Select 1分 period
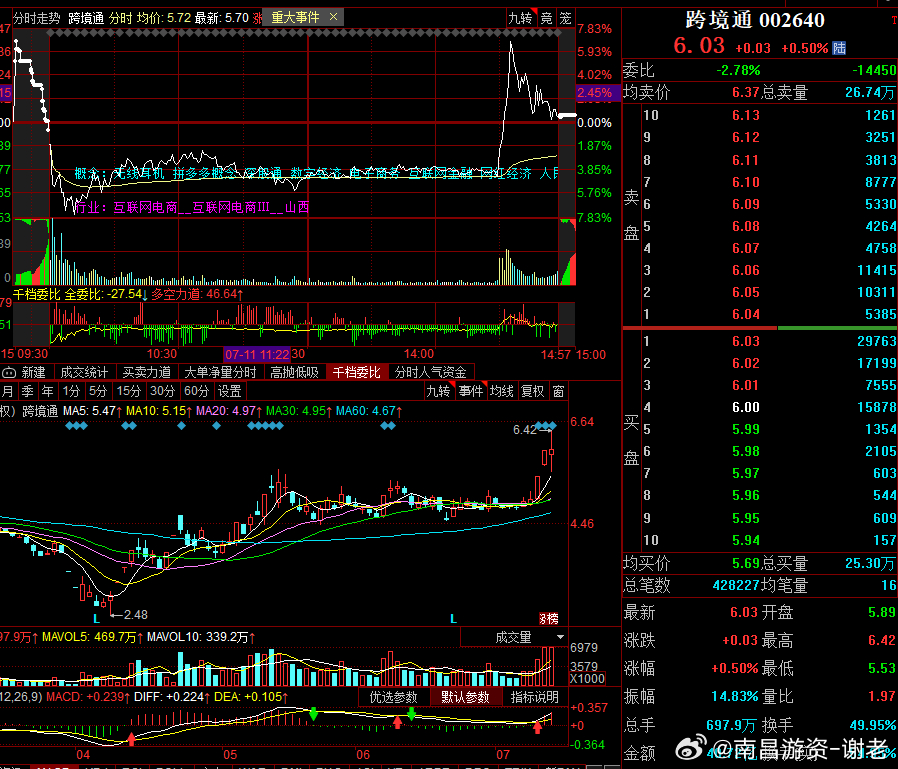 tap(71, 391)
